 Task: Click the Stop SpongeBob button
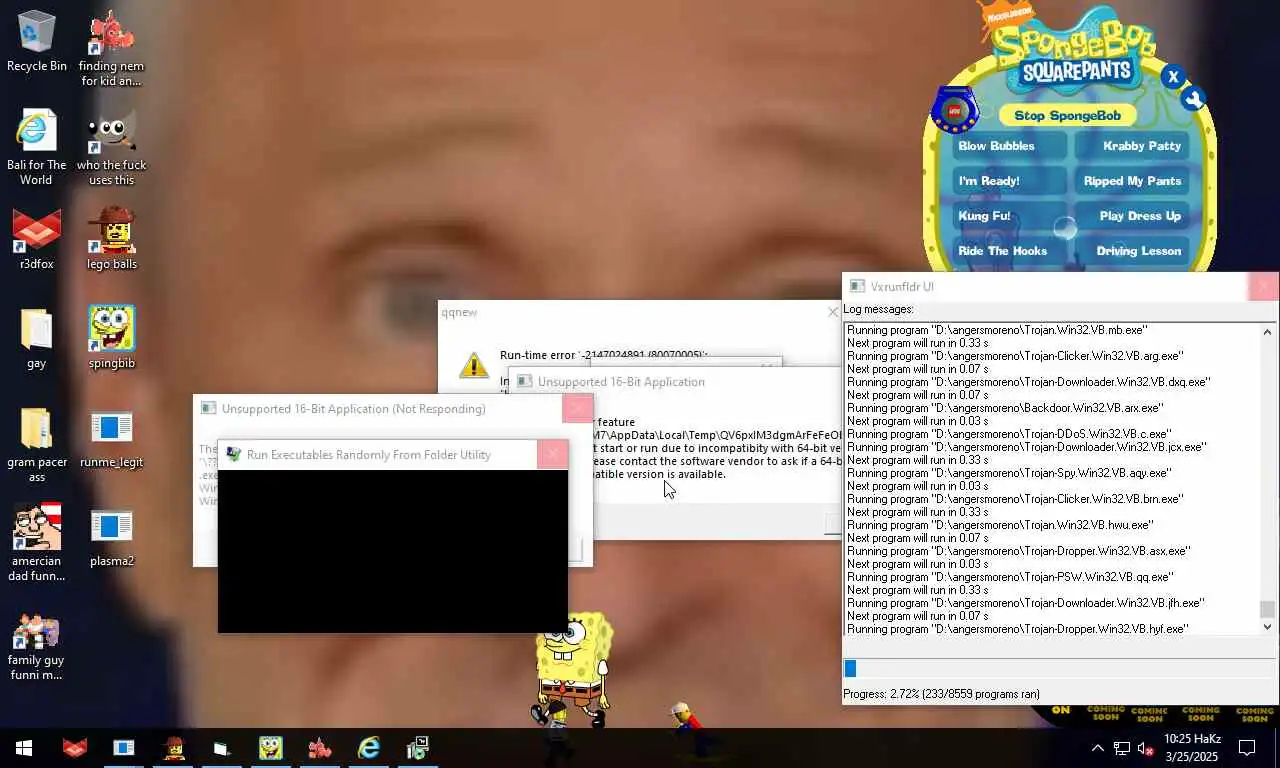[x=1067, y=115]
